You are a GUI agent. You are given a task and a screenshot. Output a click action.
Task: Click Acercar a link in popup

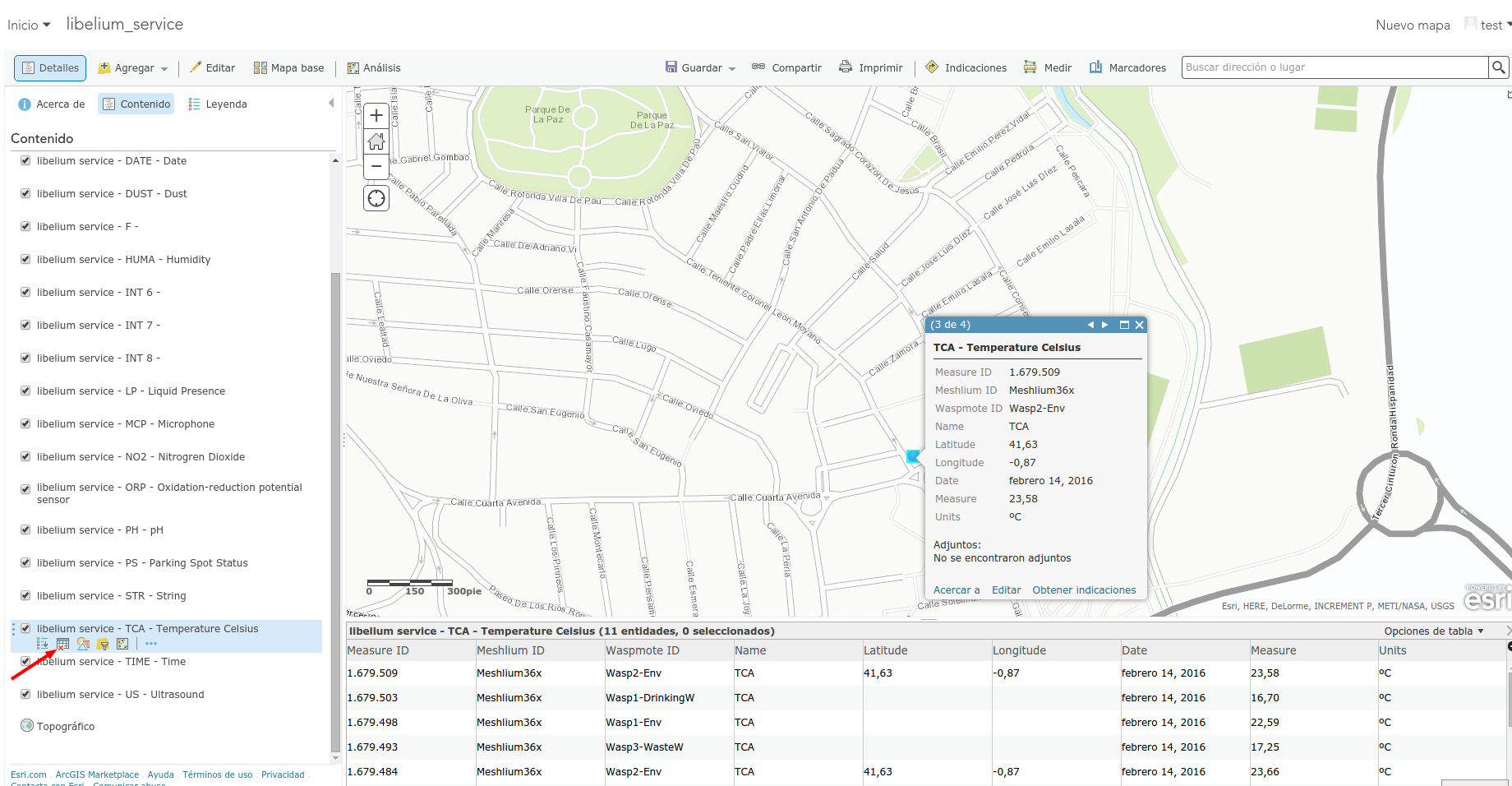tap(957, 589)
